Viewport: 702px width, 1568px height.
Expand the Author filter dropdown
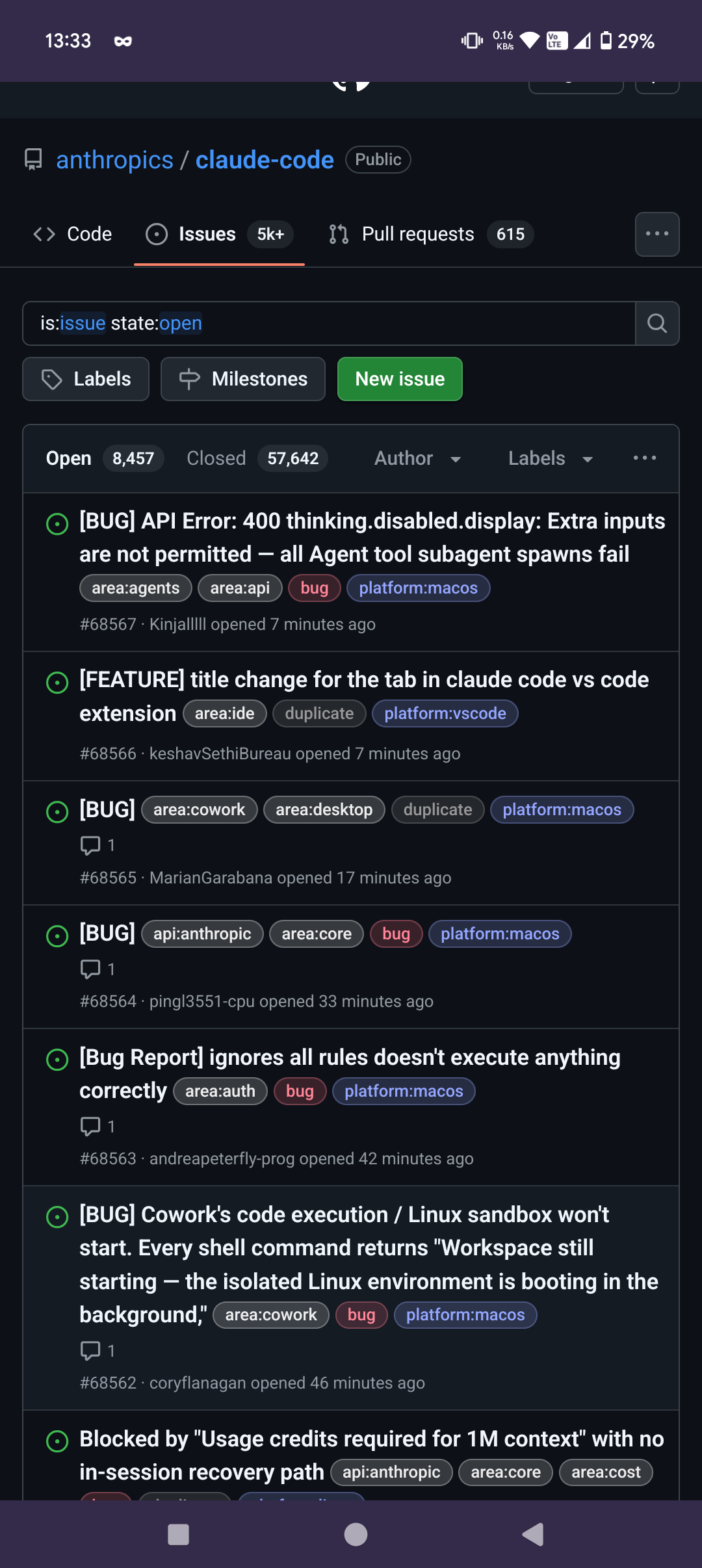coord(418,458)
